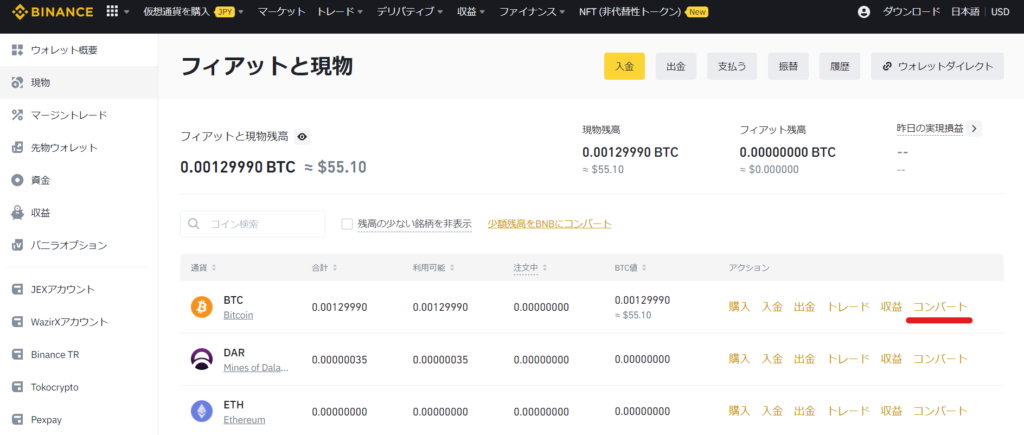Change currency via USD
Image resolution: width=1024 pixels, height=435 pixels.
click(1000, 12)
